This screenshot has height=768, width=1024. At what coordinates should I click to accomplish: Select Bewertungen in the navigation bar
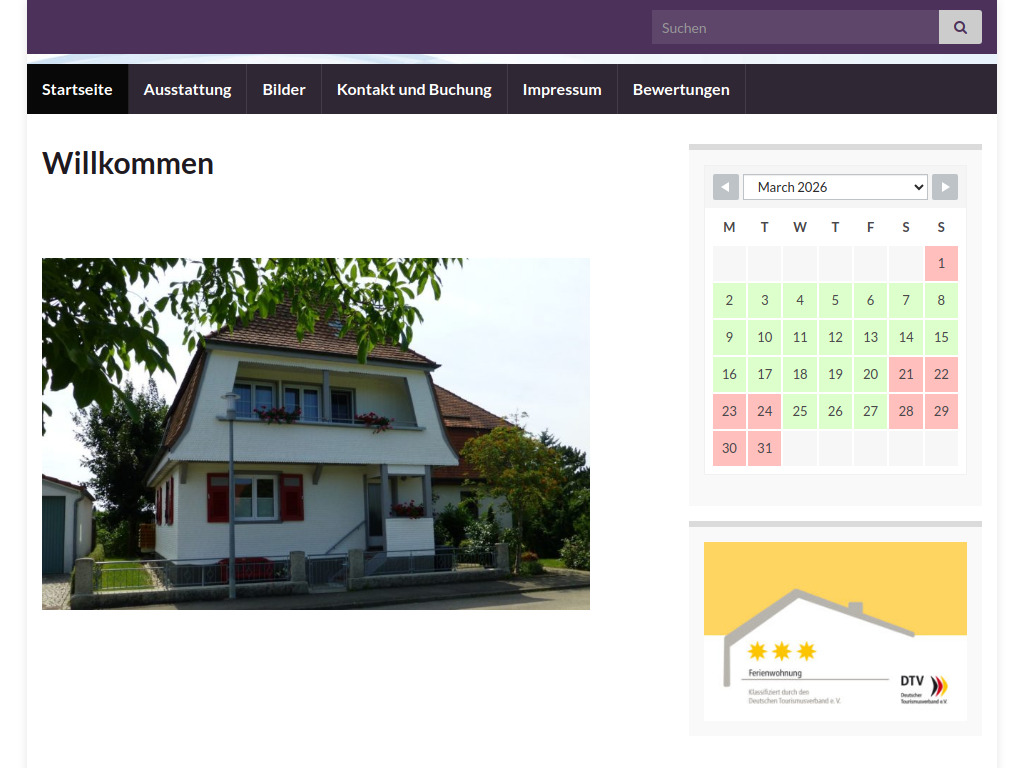pos(681,88)
